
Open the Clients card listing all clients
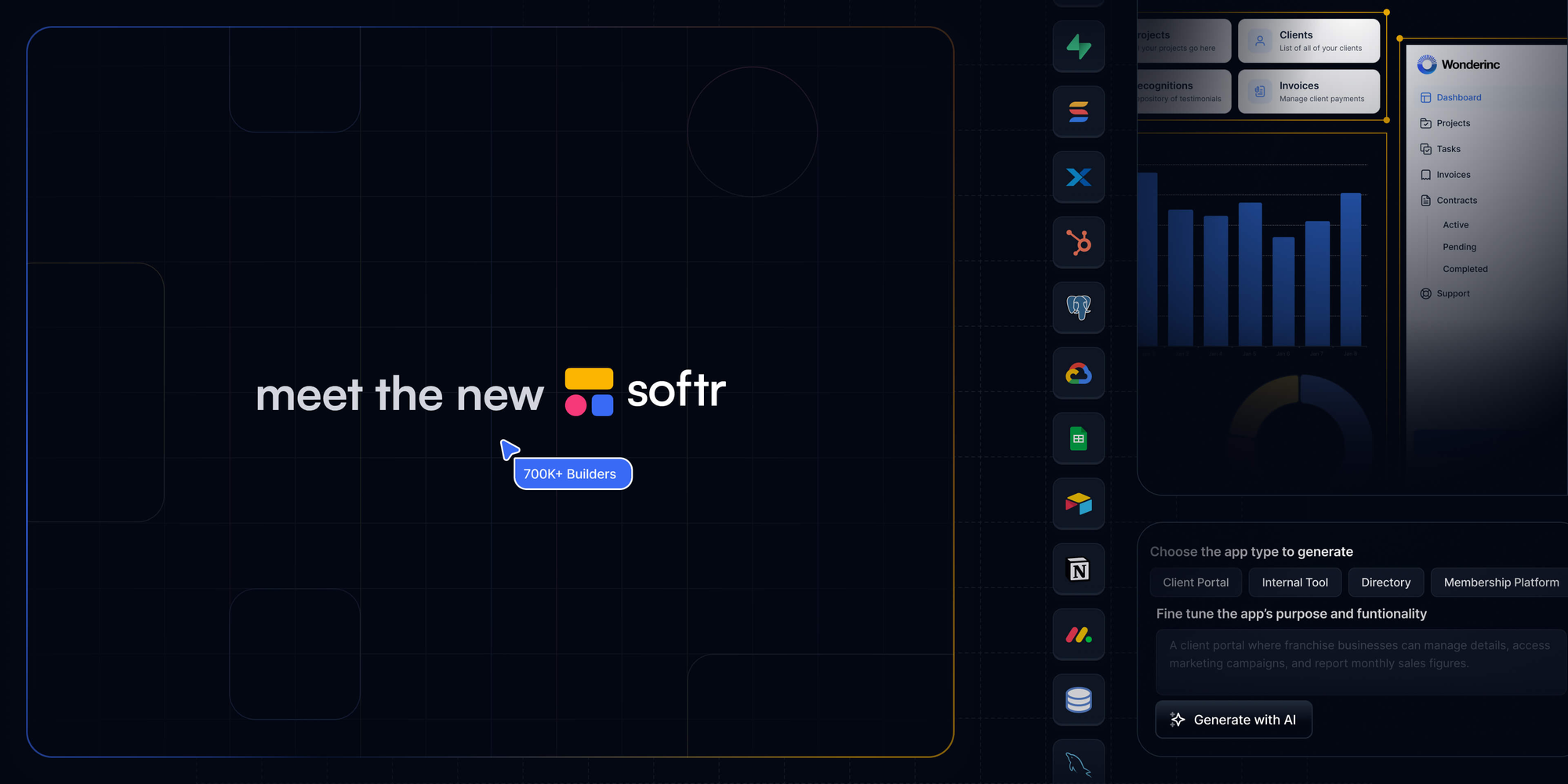point(1308,40)
